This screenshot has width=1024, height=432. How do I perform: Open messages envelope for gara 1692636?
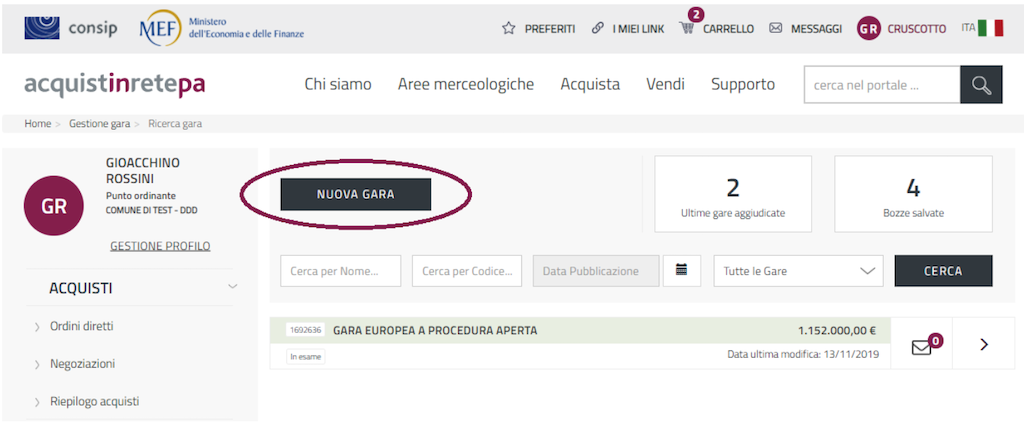[921, 346]
